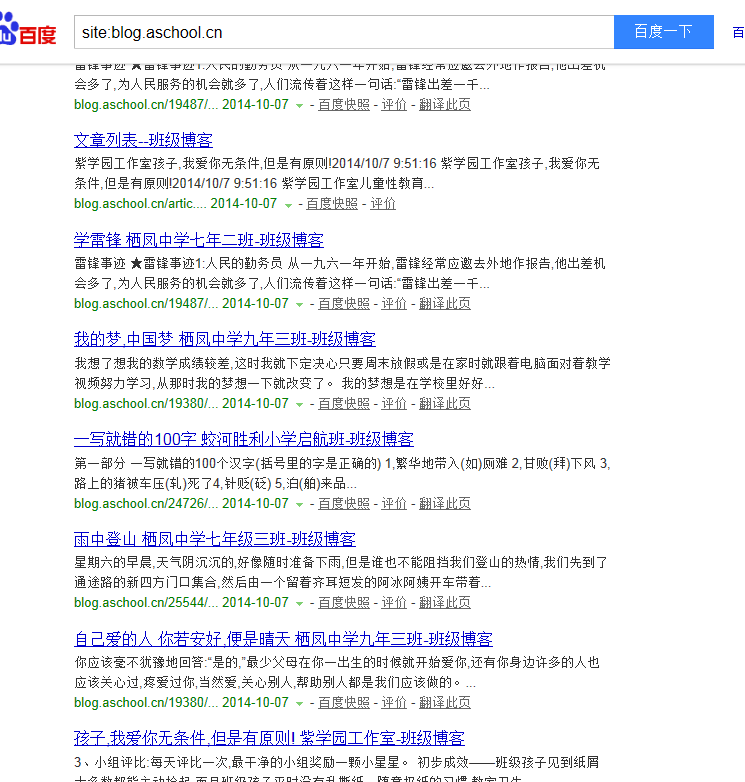Open 百度快照 under 学雷锋 result
This screenshot has width=745, height=782.
[x=344, y=303]
